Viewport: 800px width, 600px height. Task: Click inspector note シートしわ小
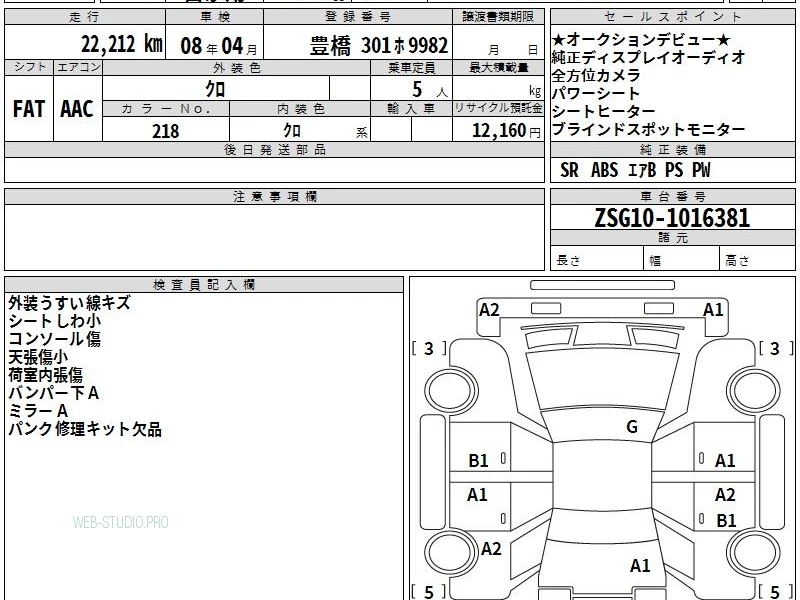[x=55, y=321]
